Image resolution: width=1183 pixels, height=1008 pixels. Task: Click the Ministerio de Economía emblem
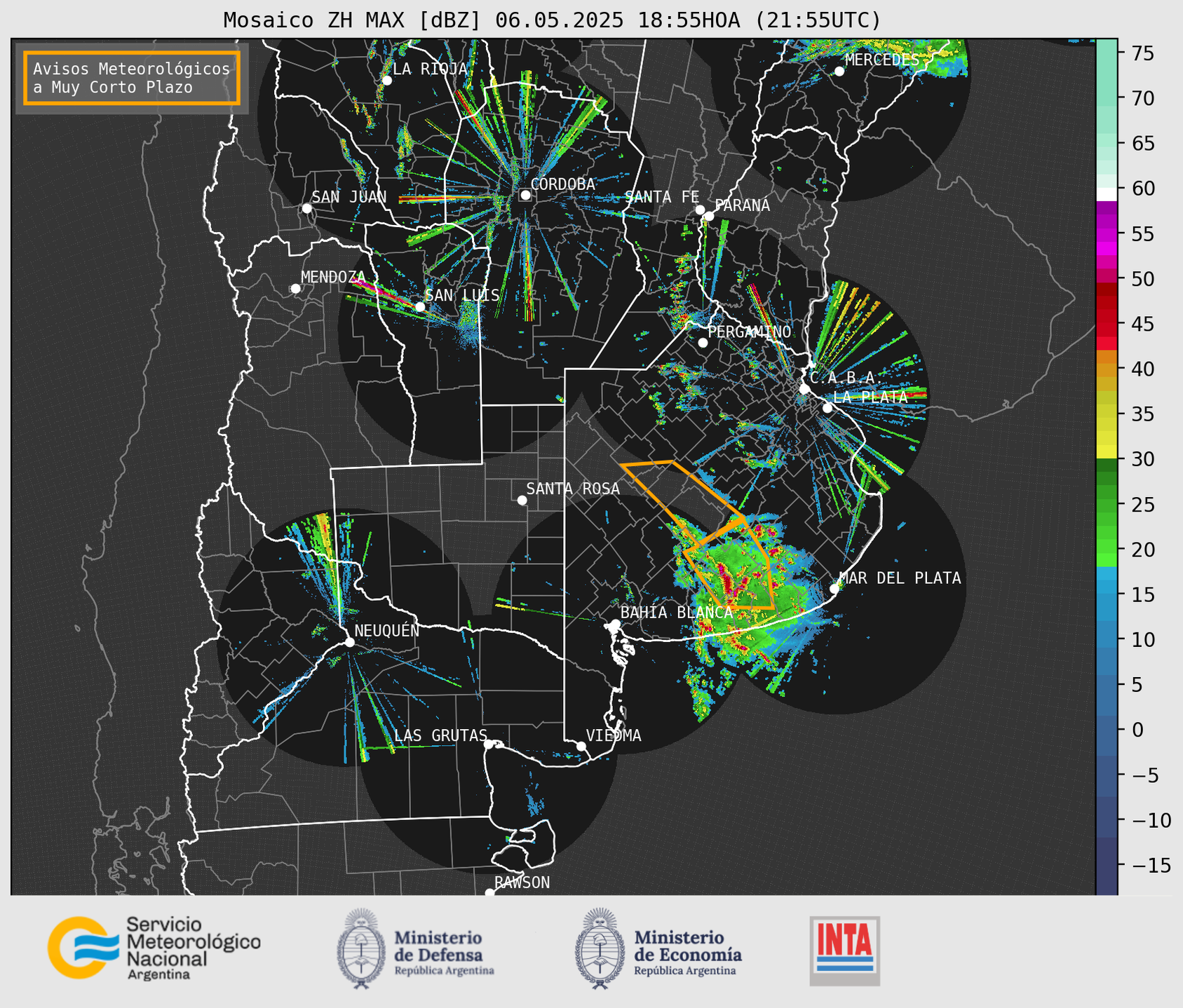(x=600, y=949)
